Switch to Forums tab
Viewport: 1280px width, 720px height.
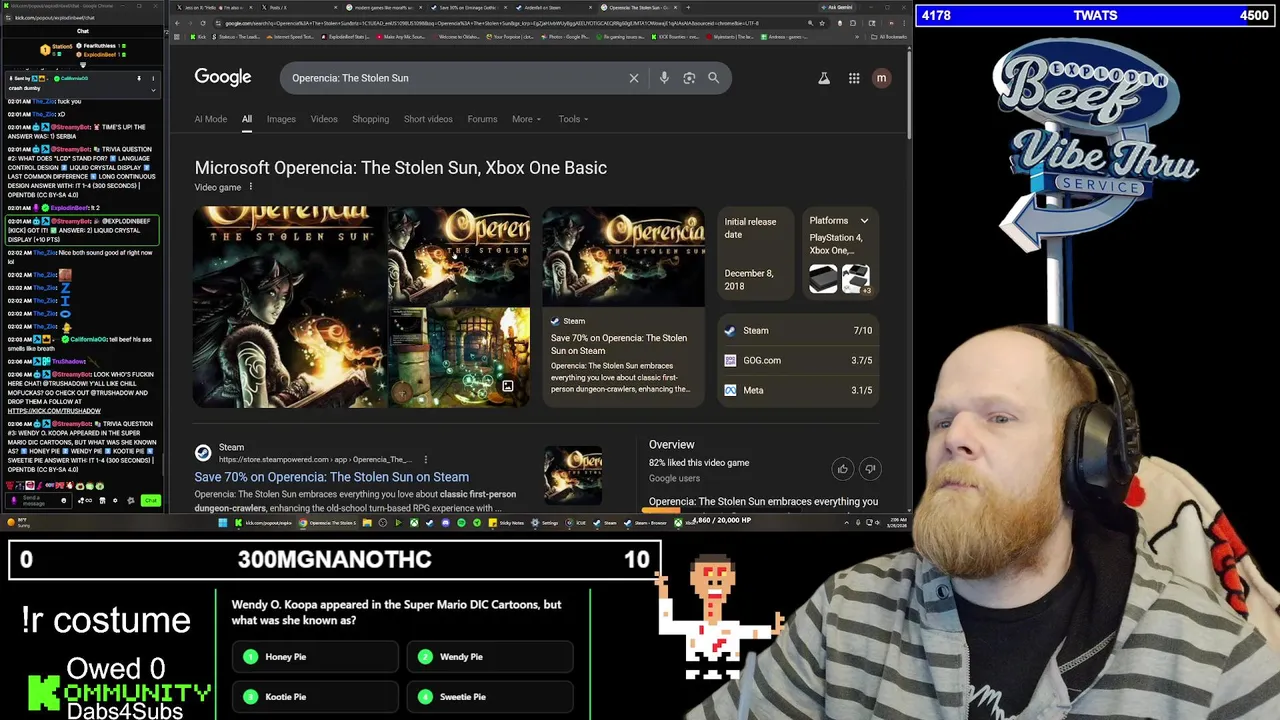click(x=482, y=119)
